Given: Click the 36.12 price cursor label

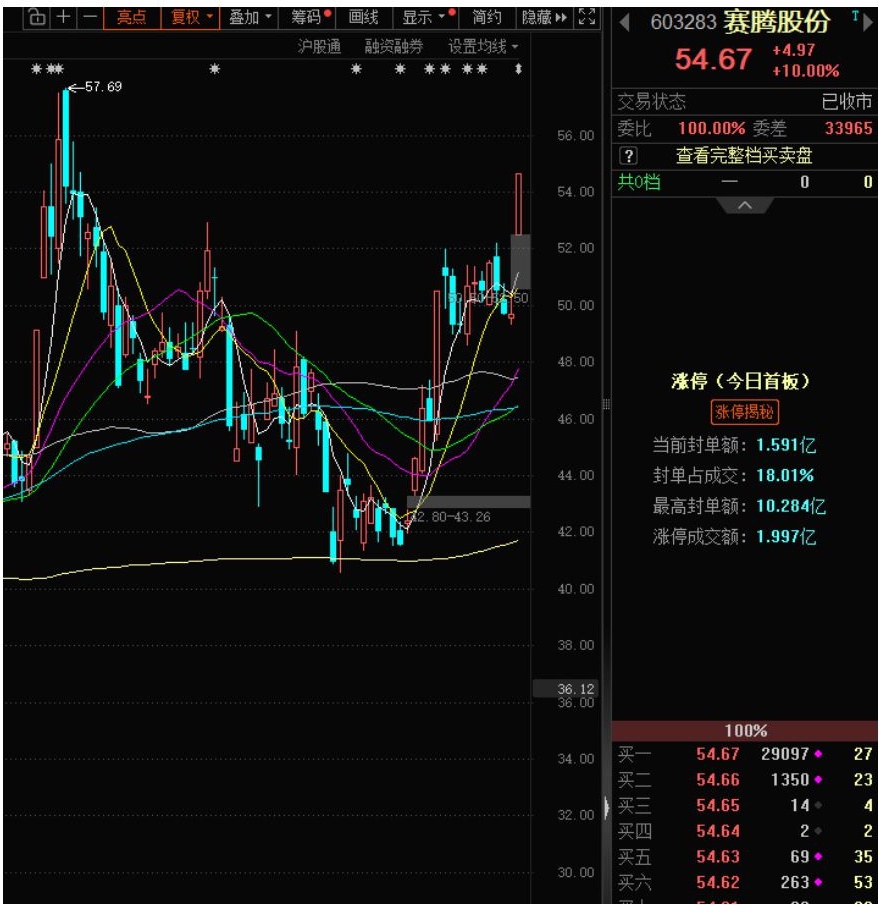Looking at the screenshot, I should [575, 689].
